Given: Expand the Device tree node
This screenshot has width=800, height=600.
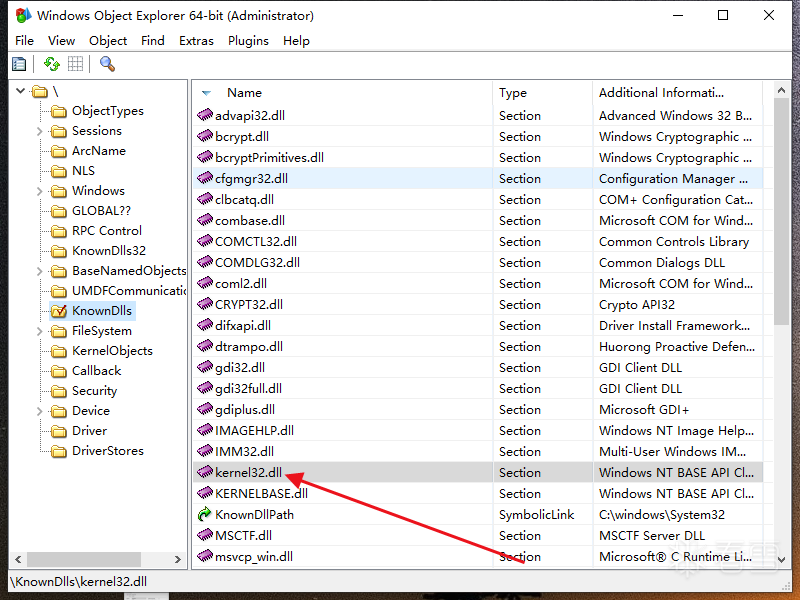Looking at the screenshot, I should click(40, 411).
